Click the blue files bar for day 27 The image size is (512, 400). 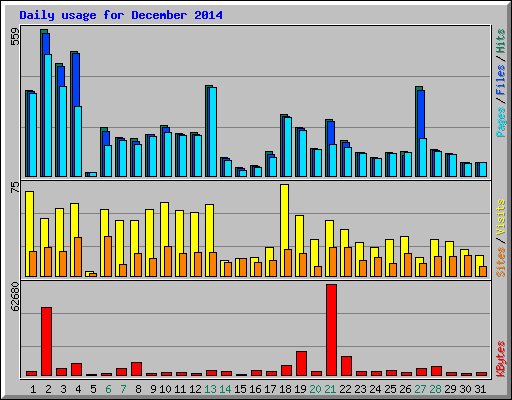(421, 114)
